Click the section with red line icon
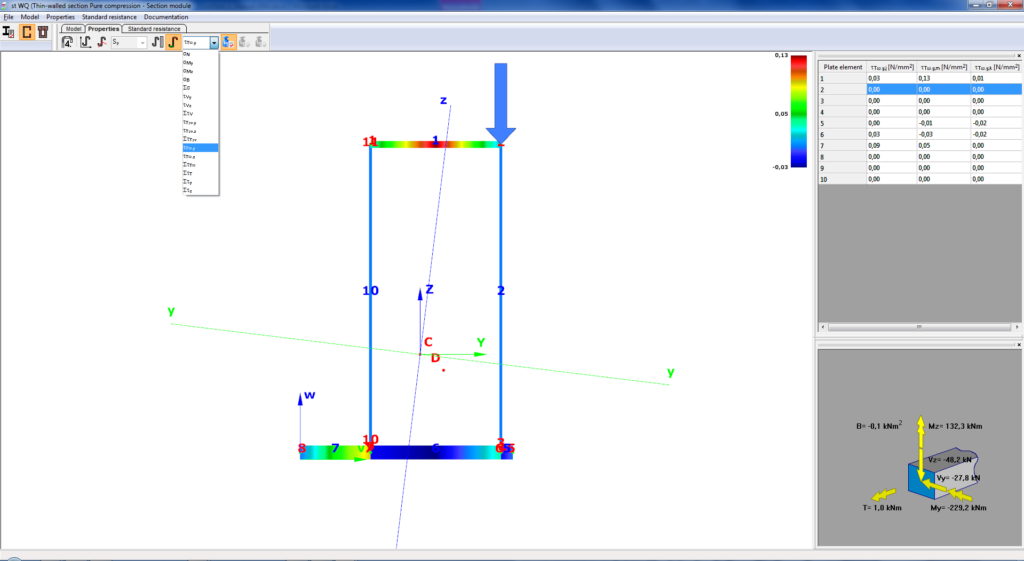The image size is (1024, 561). click(x=102, y=42)
